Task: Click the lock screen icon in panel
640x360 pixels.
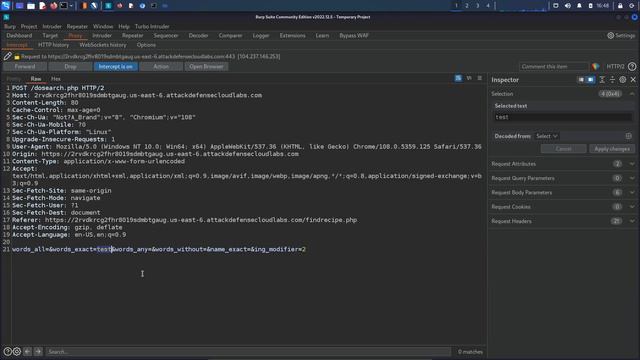Action: coord(620,6)
